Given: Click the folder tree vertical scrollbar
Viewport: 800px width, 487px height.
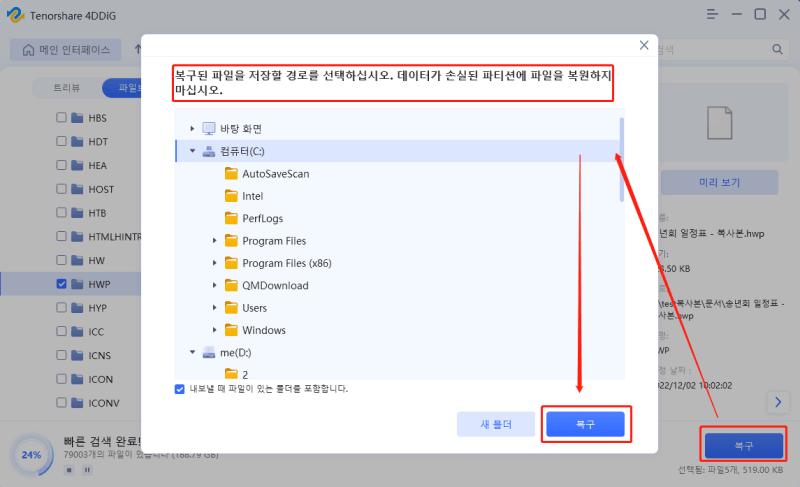Looking at the screenshot, I should pyautogui.click(x=621, y=160).
